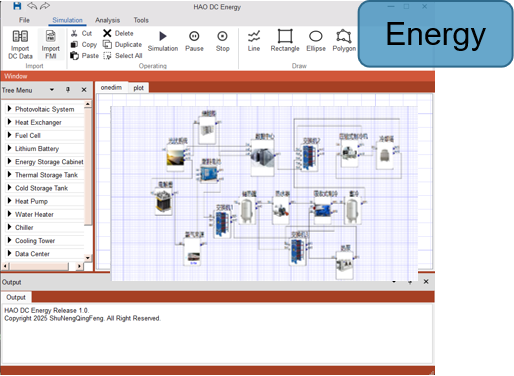Select the photovoltaic solar panel component on canvas

[175, 158]
